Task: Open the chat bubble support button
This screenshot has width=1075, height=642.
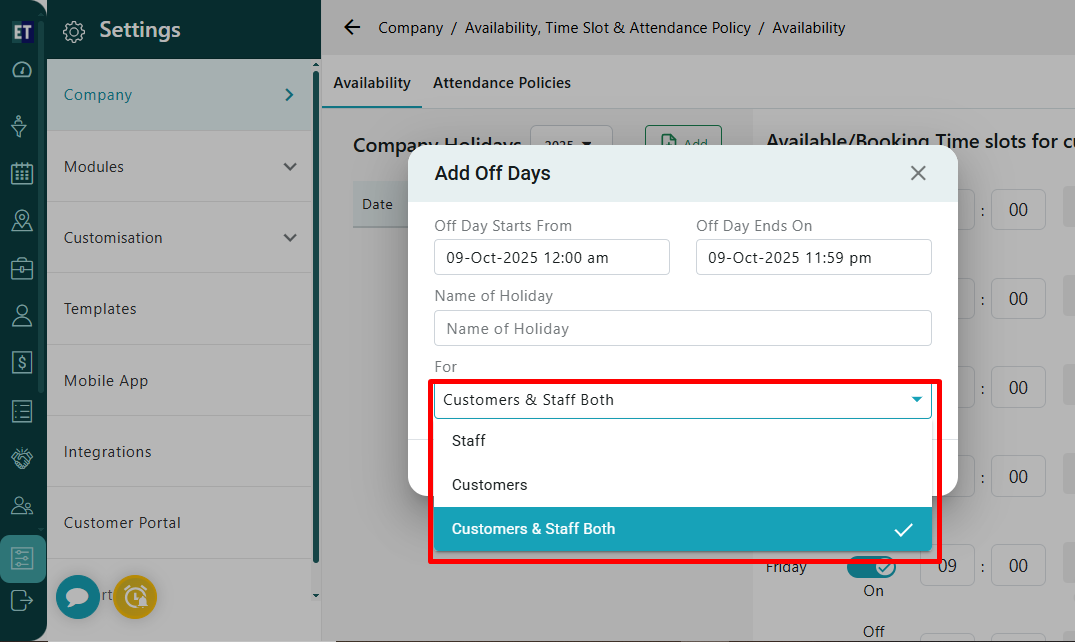Action: pos(78,597)
